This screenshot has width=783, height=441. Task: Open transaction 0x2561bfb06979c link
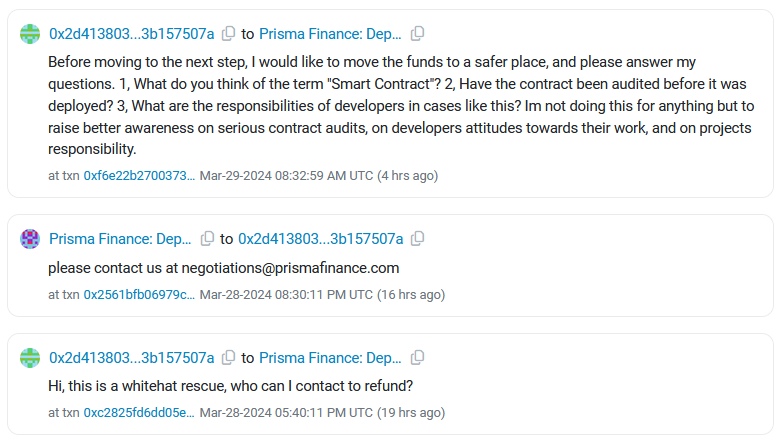[x=139, y=295]
